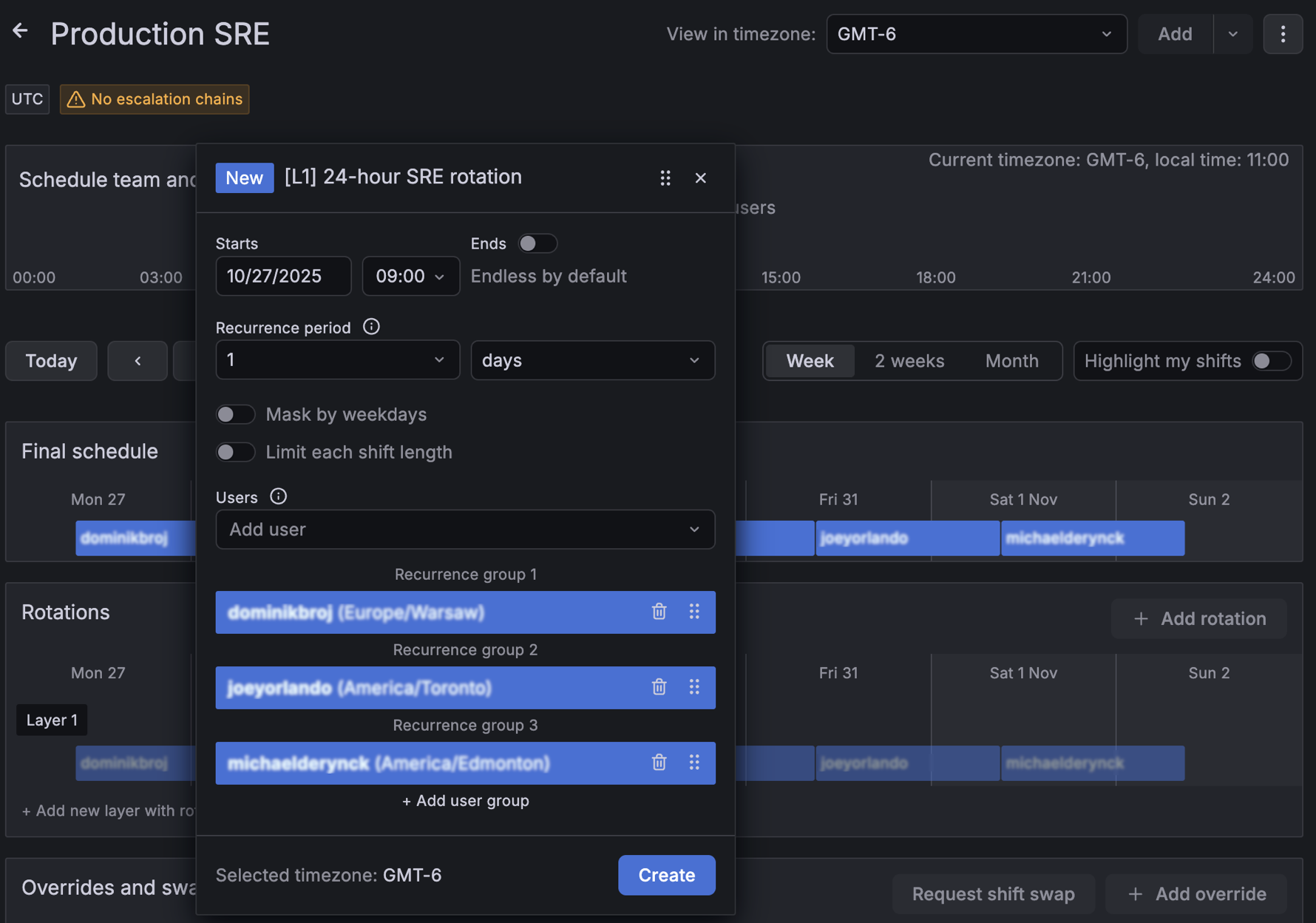Enable Limit each shift length
Viewport: 1316px width, 923px height.
click(235, 452)
